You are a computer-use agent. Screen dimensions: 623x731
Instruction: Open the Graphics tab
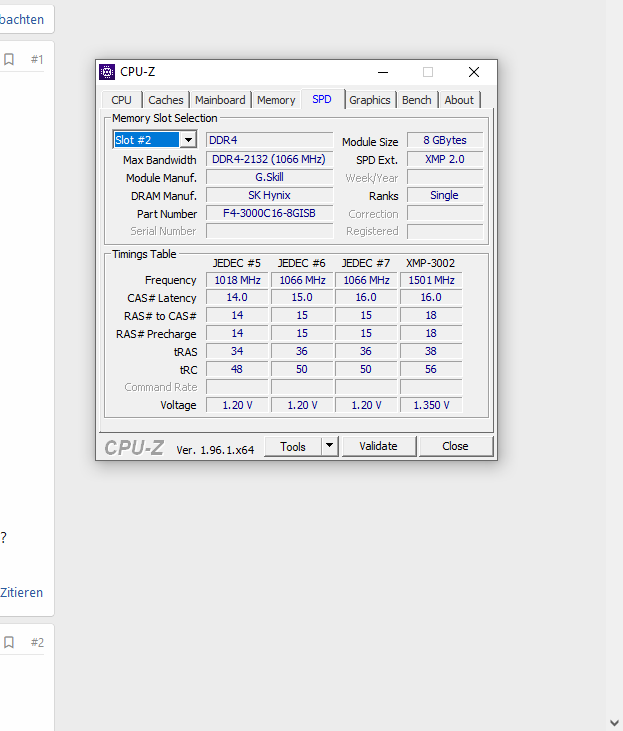(370, 100)
